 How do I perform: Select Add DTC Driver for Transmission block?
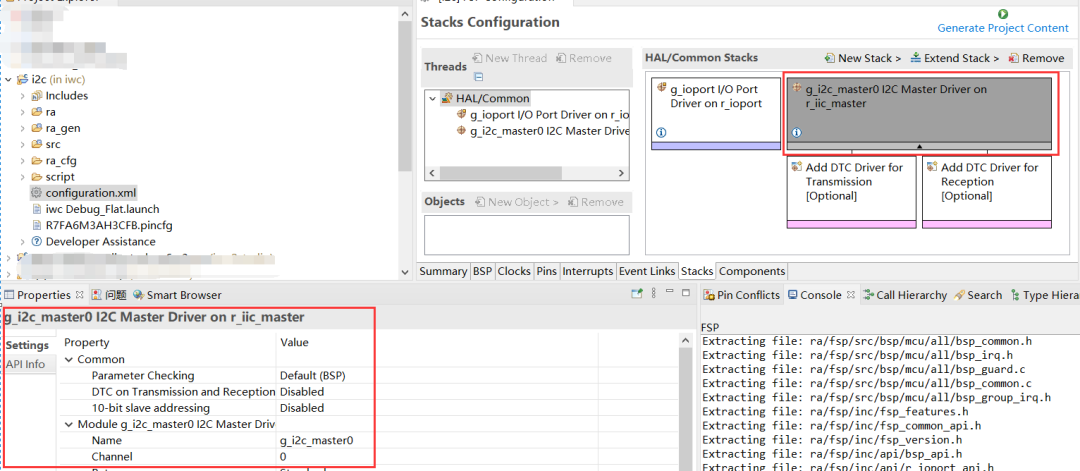pyautogui.click(x=853, y=191)
